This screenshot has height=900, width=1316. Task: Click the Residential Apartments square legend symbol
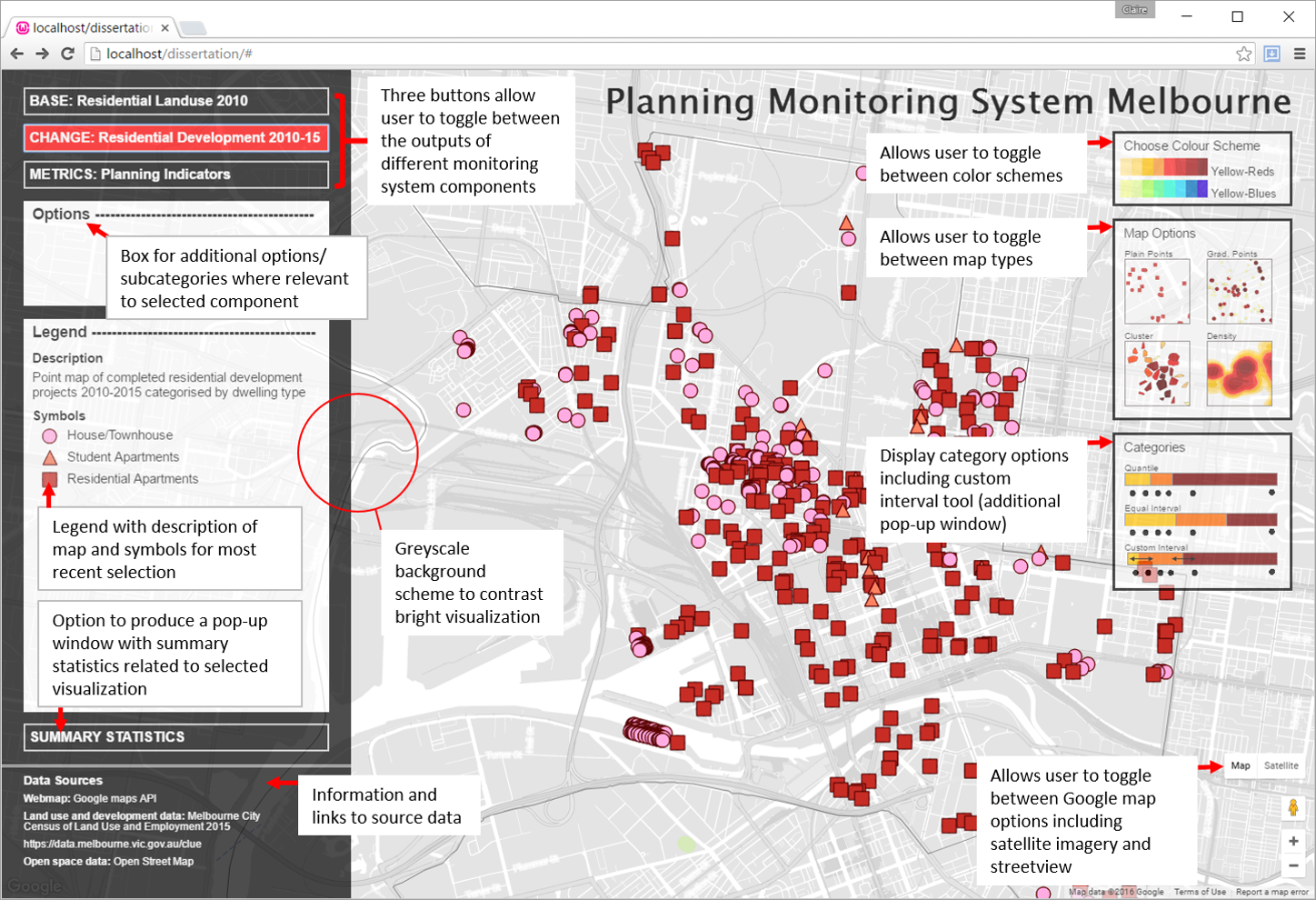(50, 479)
